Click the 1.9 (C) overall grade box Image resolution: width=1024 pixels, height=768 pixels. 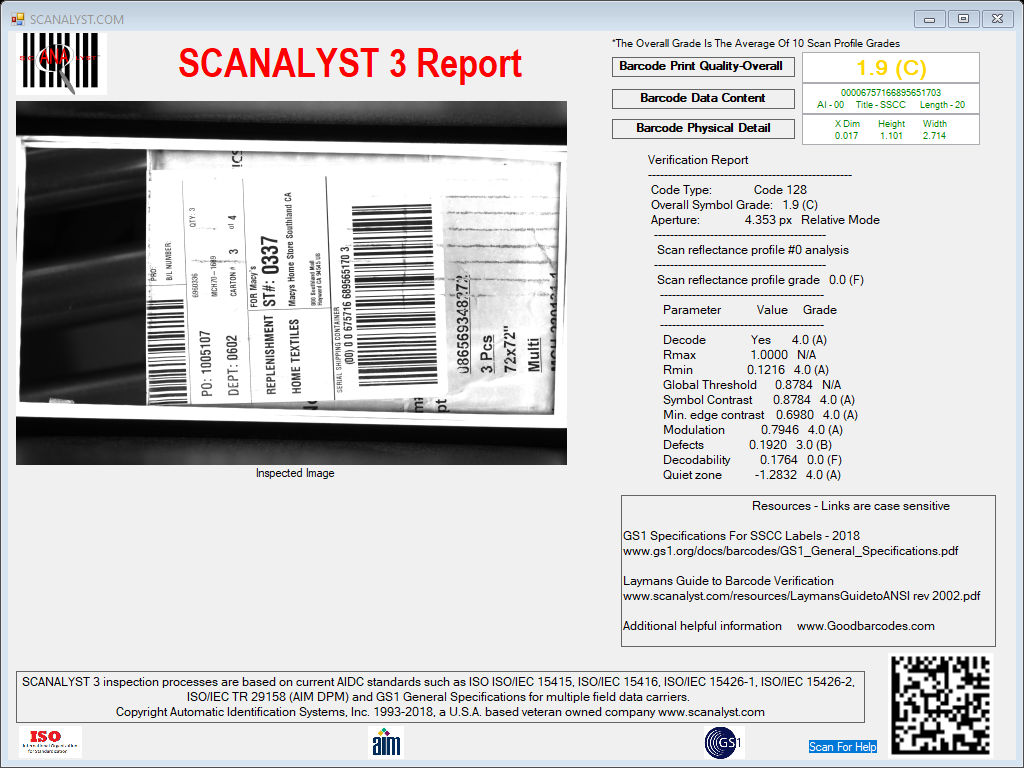point(891,68)
